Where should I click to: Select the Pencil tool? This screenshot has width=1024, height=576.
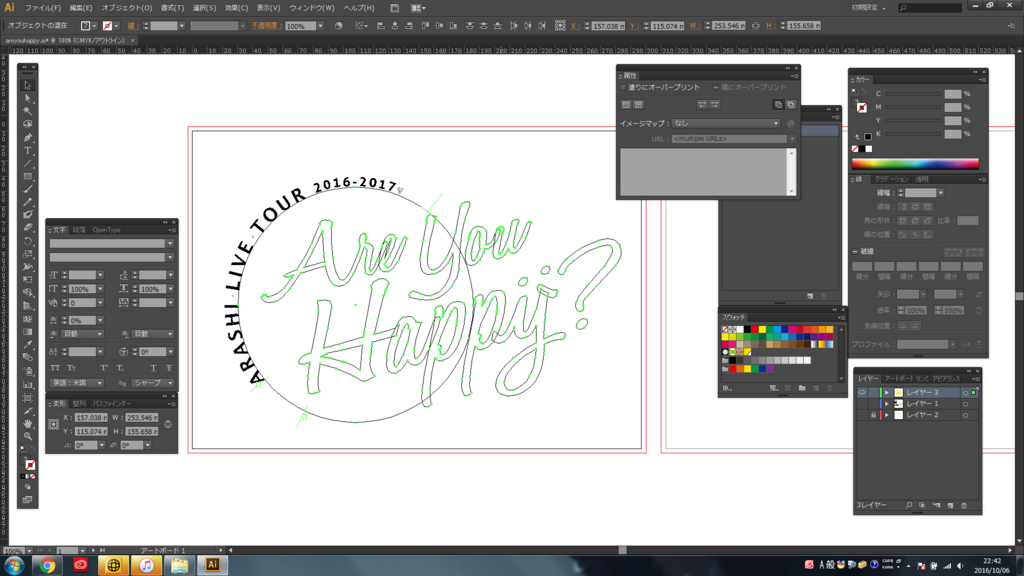coord(27,202)
